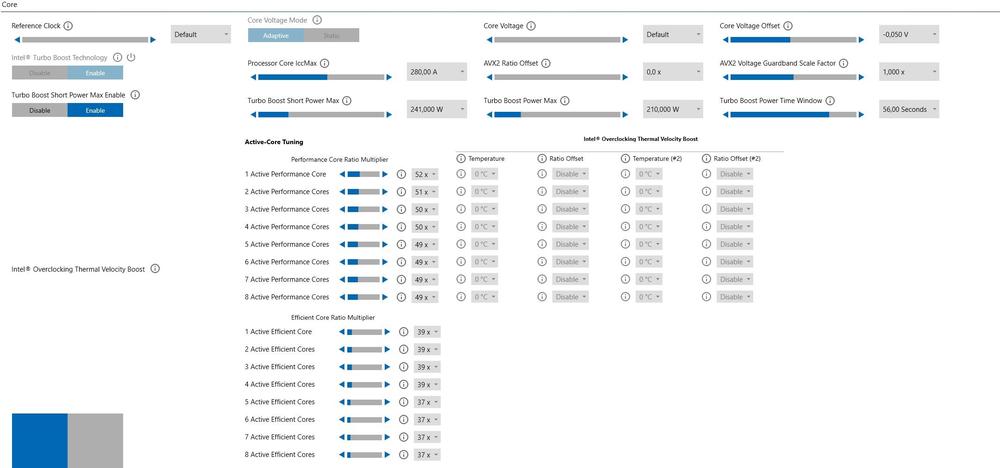Click the Turbo Boost Short Power Max slider track

320,115
